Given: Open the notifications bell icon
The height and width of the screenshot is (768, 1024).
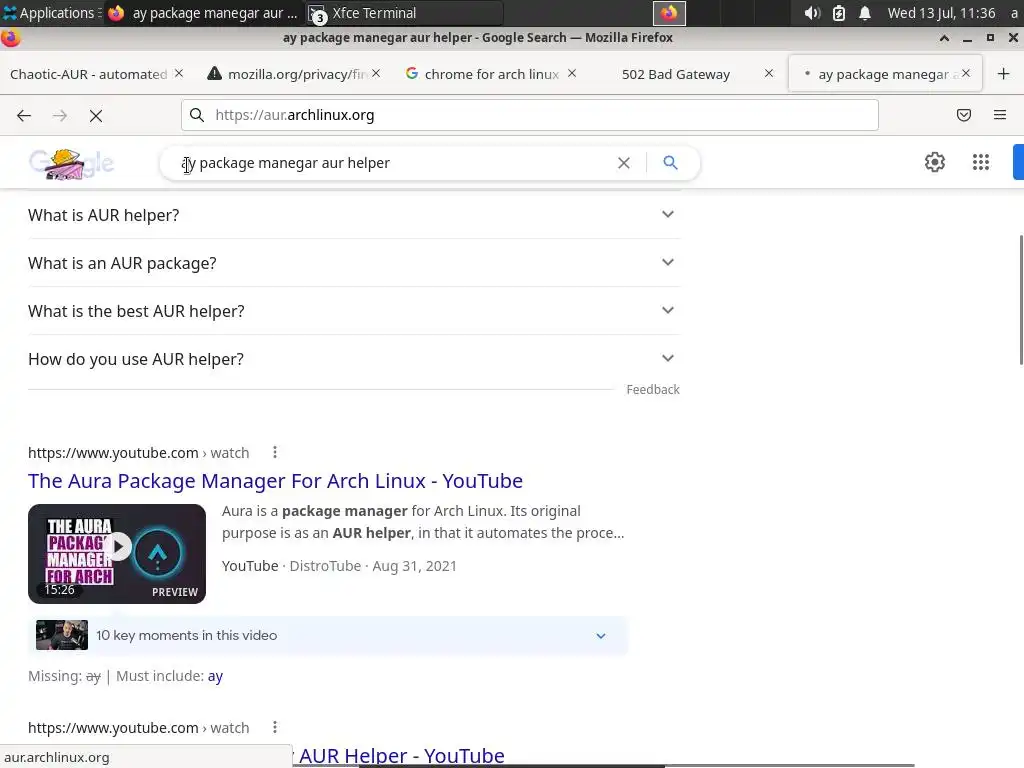Looking at the screenshot, I should 865,13.
